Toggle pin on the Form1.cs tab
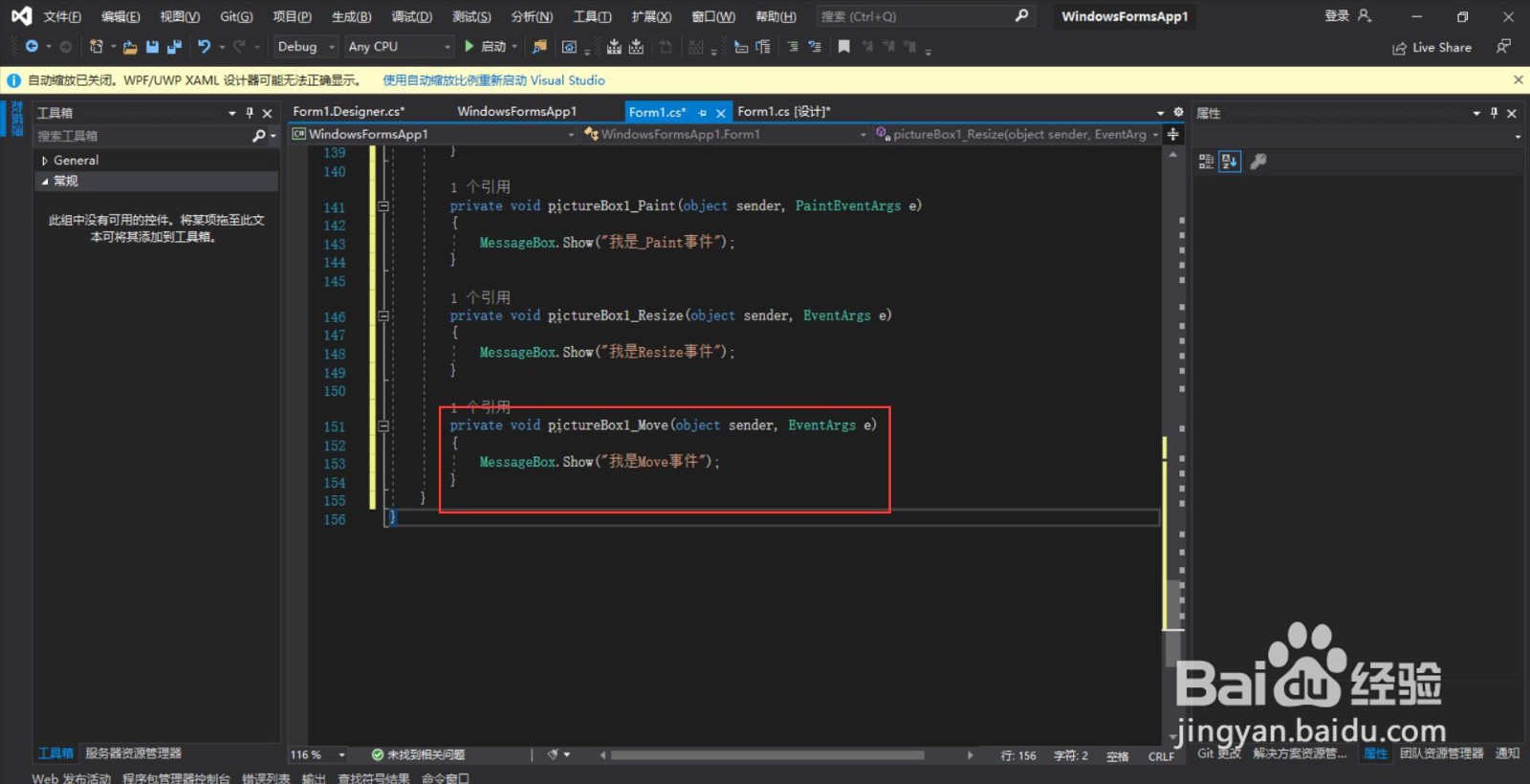The height and width of the screenshot is (784, 1530). pos(702,113)
